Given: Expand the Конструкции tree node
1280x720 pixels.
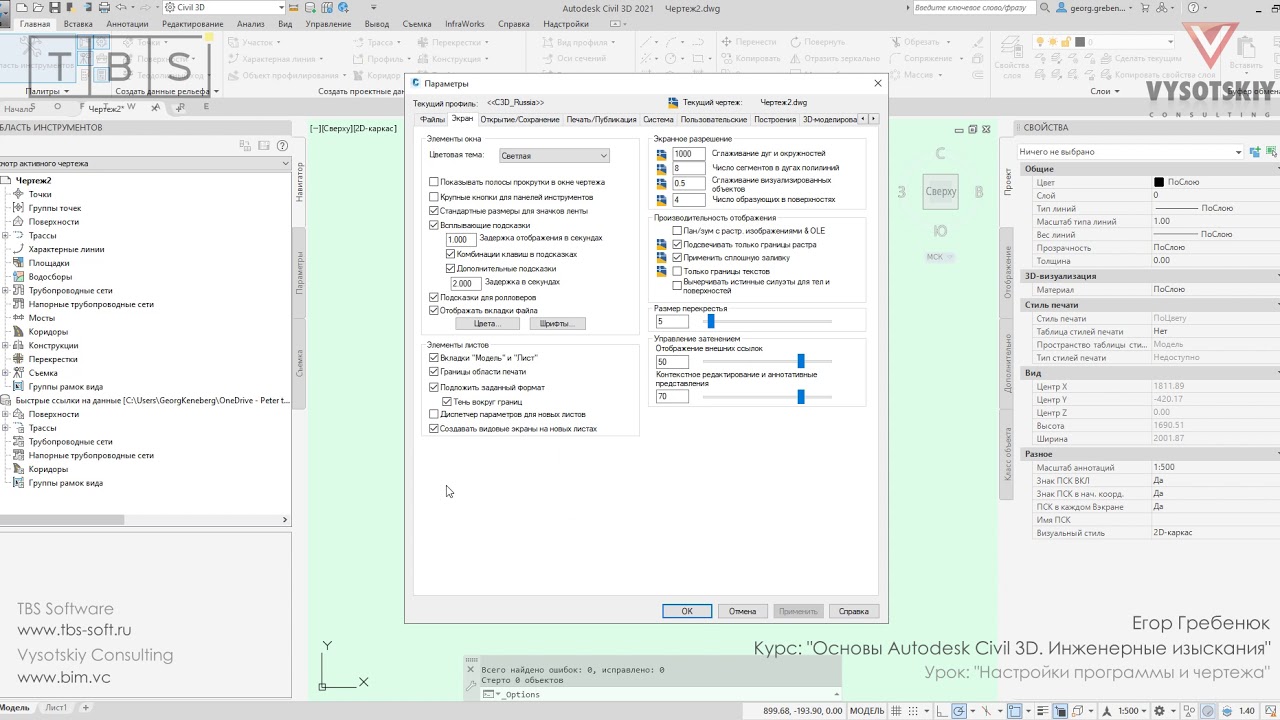Looking at the screenshot, I should coord(6,346).
